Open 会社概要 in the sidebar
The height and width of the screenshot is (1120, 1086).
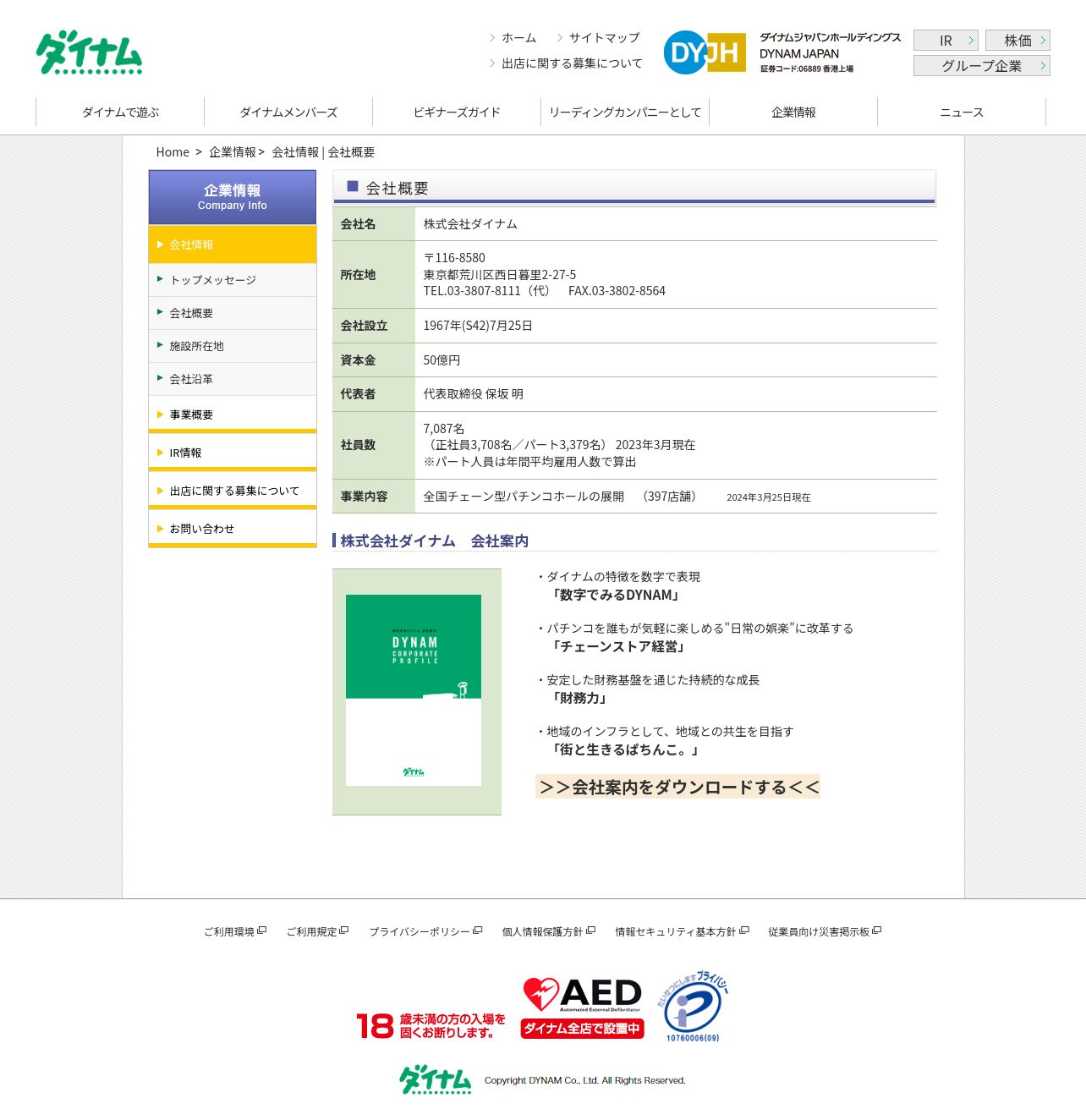(x=233, y=313)
